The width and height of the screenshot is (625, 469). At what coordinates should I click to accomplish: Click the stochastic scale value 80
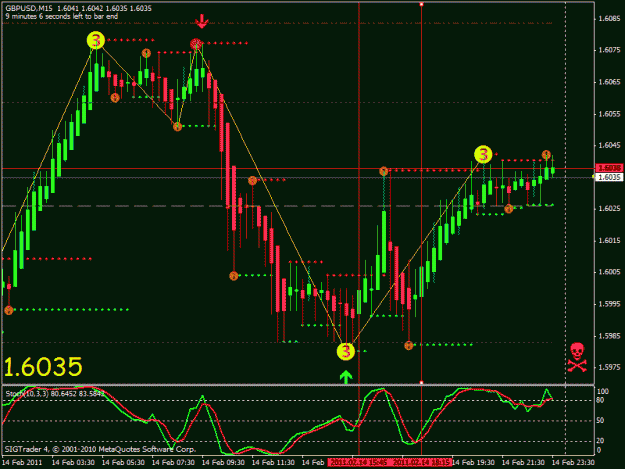tap(600, 400)
